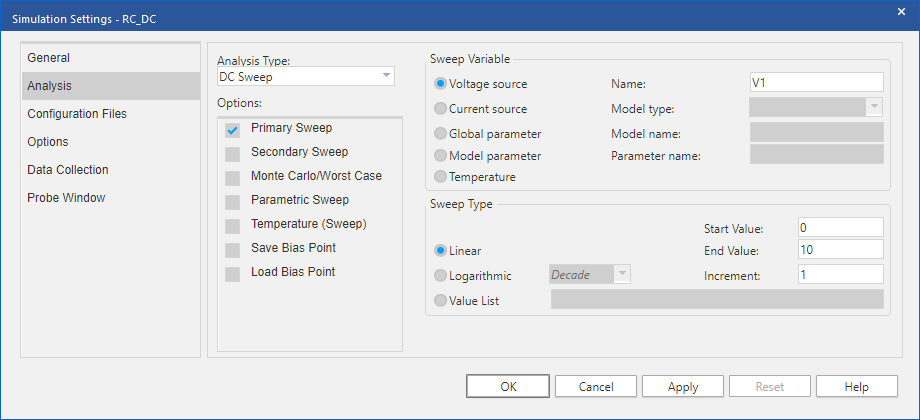This screenshot has height=420, width=920.
Task: Check the Monte Carlo/Worst Case option
Action: click(233, 178)
